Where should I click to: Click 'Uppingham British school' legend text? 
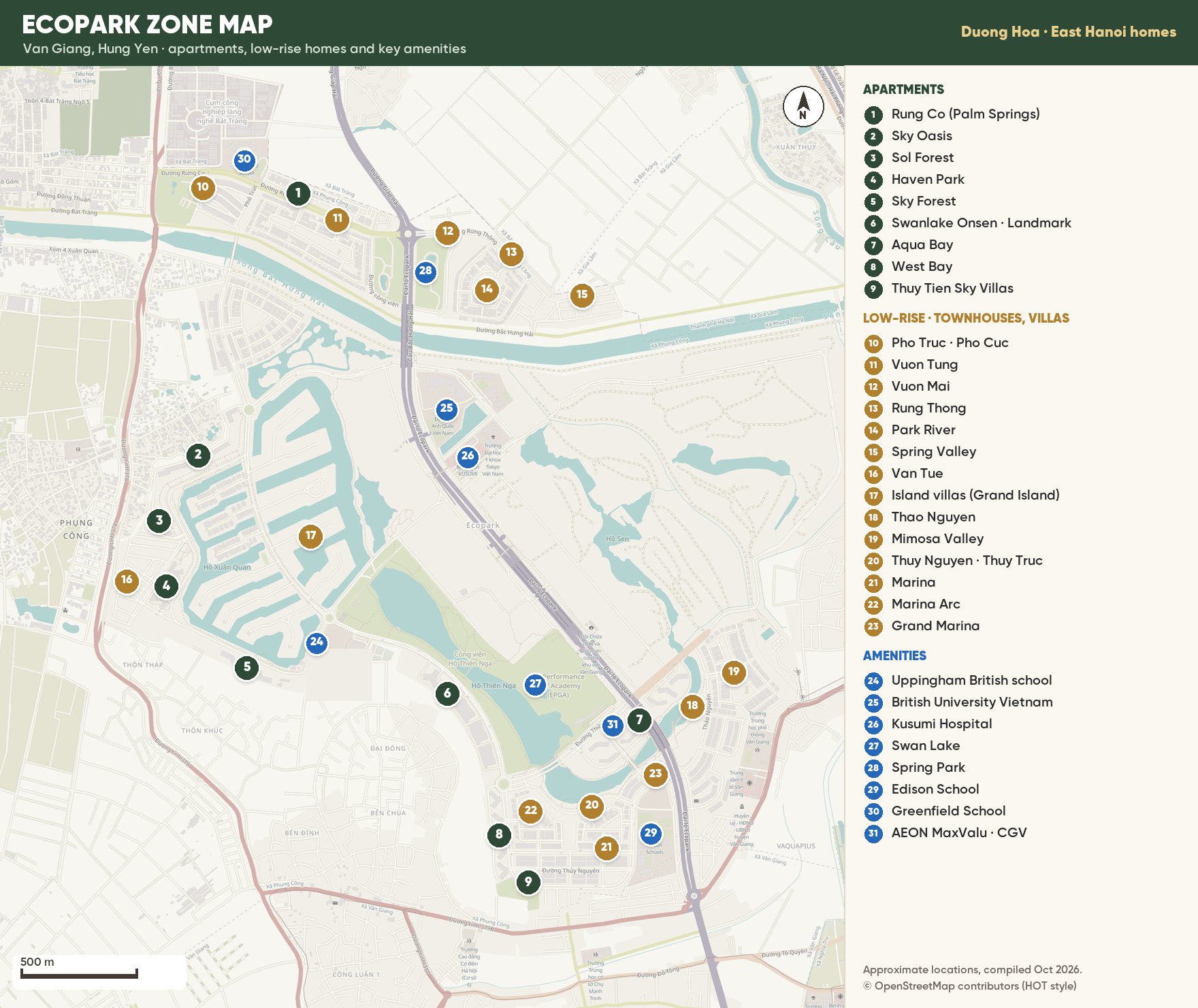point(971,680)
